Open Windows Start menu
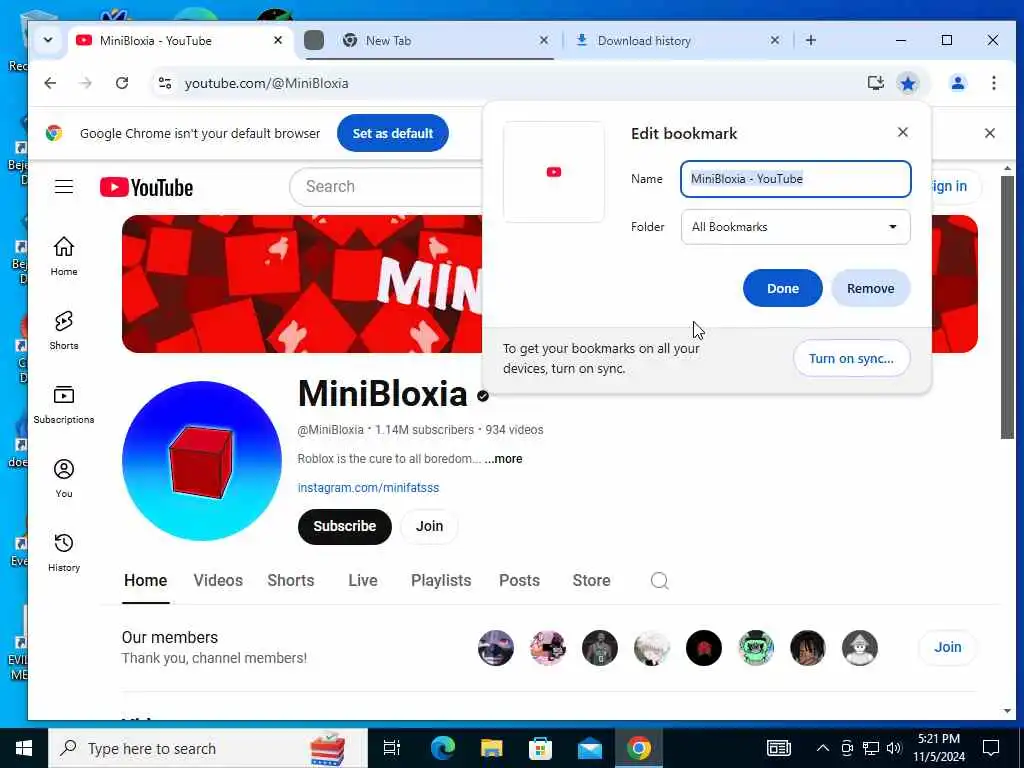The height and width of the screenshot is (768, 1024). (x=24, y=748)
